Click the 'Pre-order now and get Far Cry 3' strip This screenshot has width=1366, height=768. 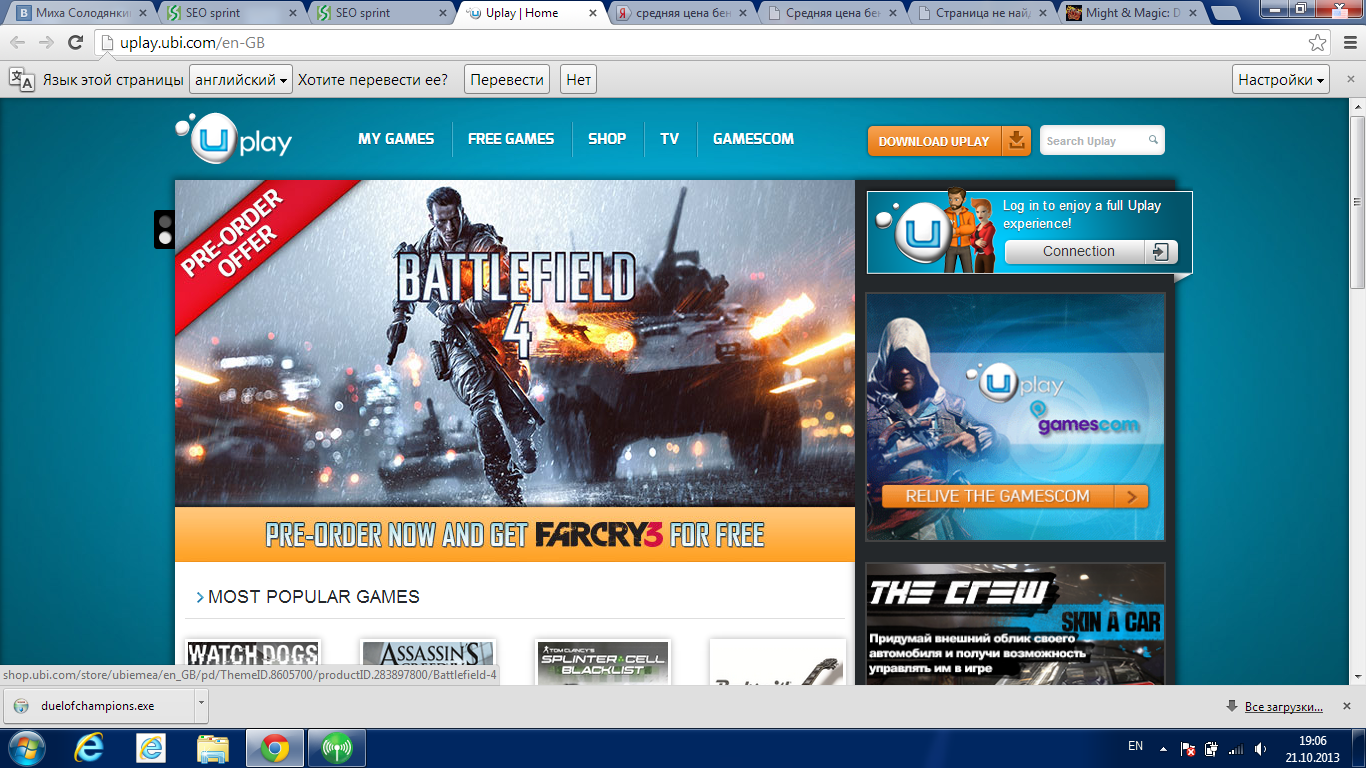point(515,535)
